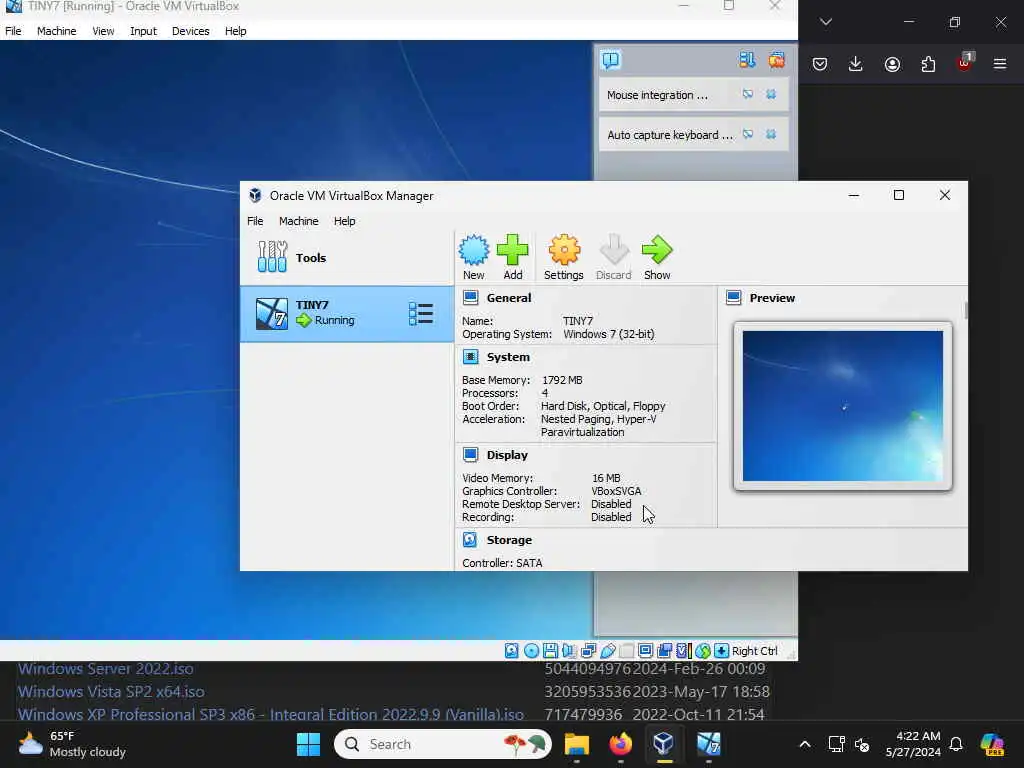Open Windows Server 2022.iso link

(106, 669)
